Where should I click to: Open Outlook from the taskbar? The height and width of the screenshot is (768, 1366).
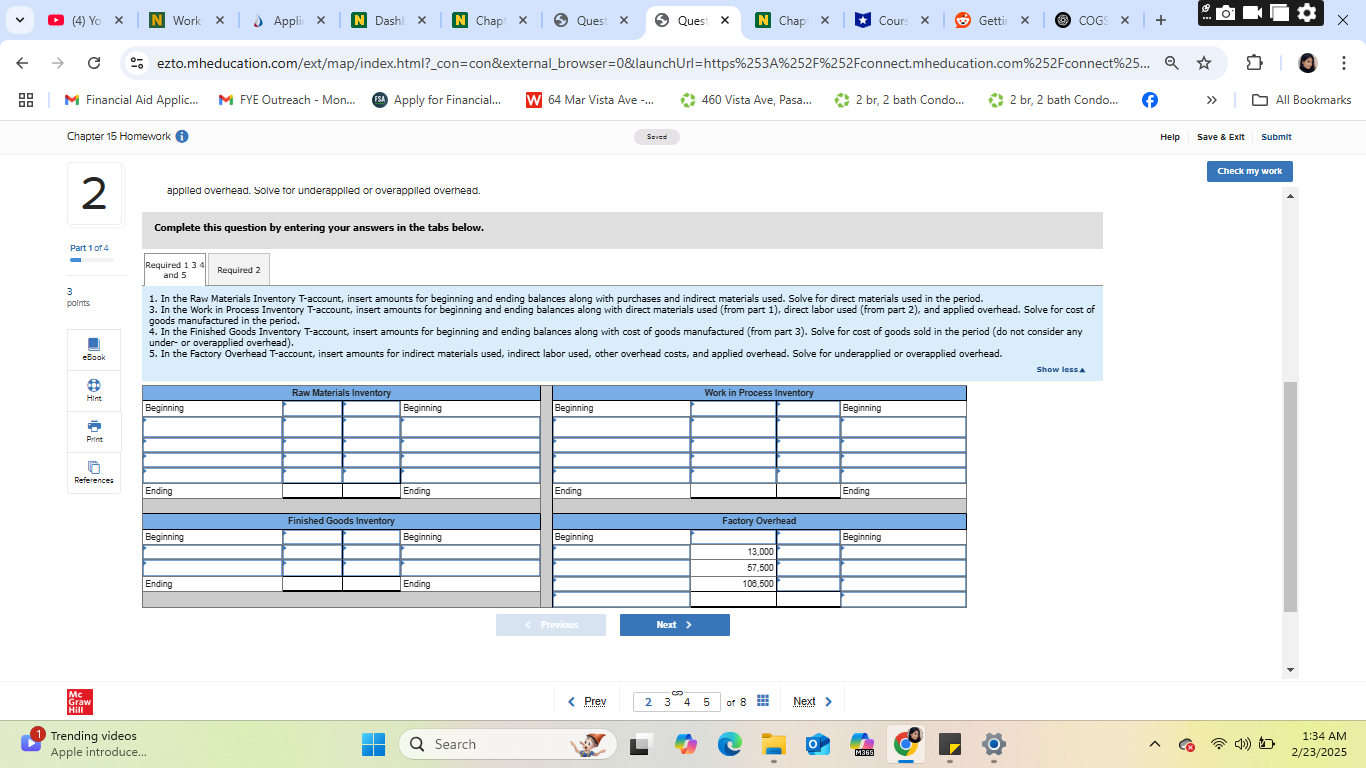(x=817, y=744)
